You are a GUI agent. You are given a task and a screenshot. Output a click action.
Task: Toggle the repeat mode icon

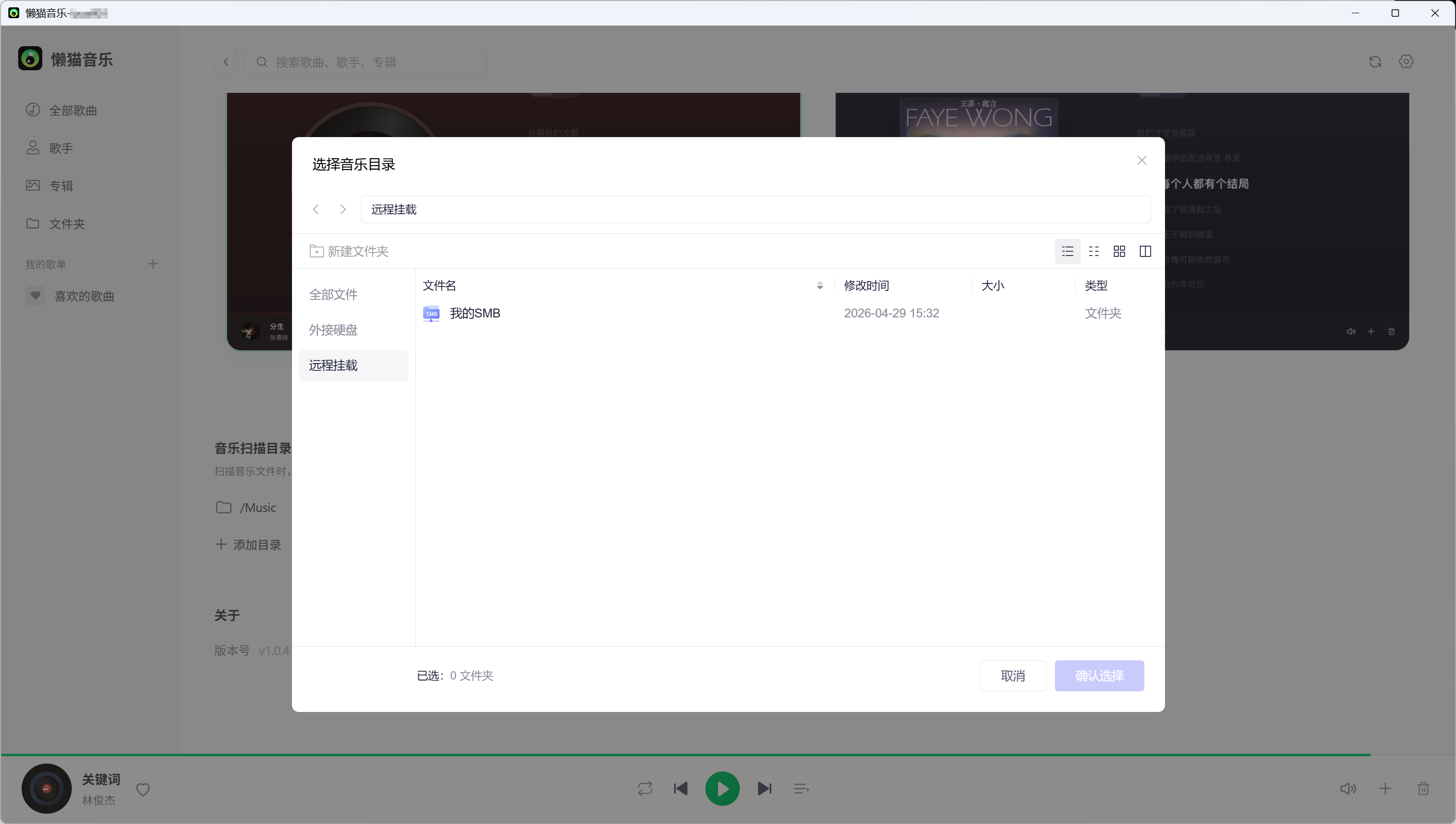click(x=645, y=788)
